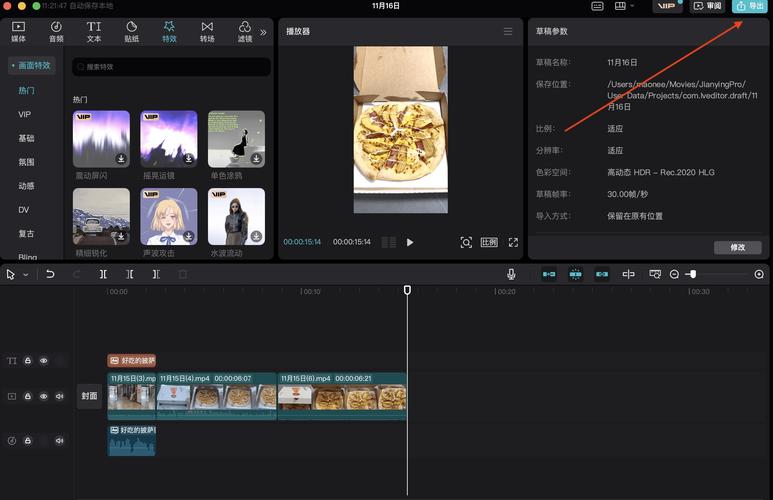
Task: Lock the main video track
Action: [28, 396]
